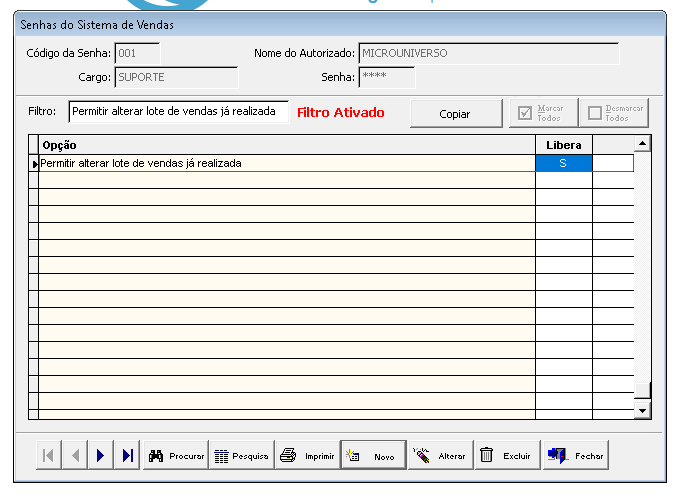Print using the Imprimir button
Image resolution: width=680 pixels, height=498 pixels.
306,456
